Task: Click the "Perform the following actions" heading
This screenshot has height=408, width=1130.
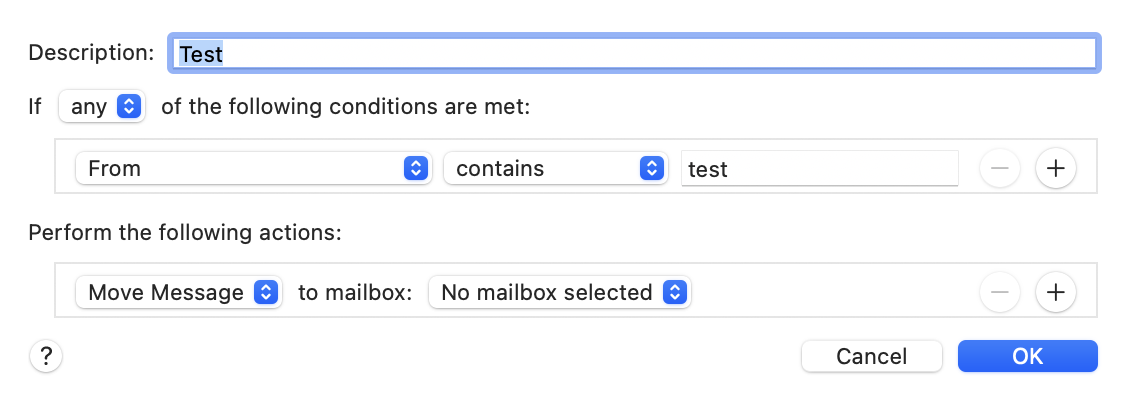Action: (x=185, y=233)
